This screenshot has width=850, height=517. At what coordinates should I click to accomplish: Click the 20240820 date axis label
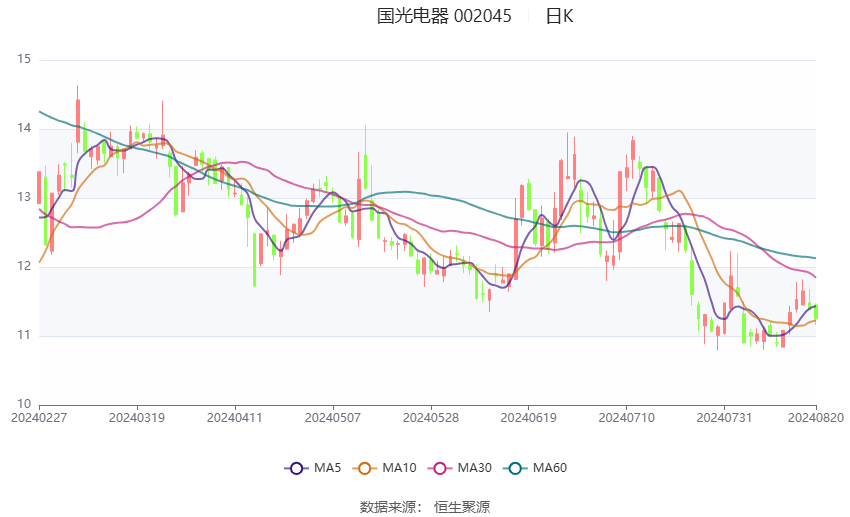[816, 418]
